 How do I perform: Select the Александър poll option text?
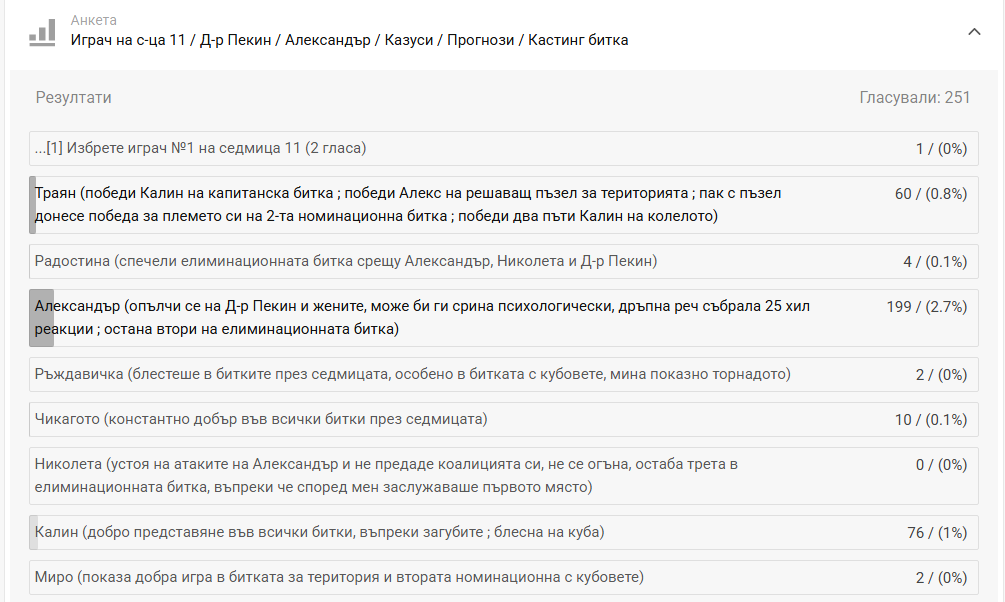422,317
